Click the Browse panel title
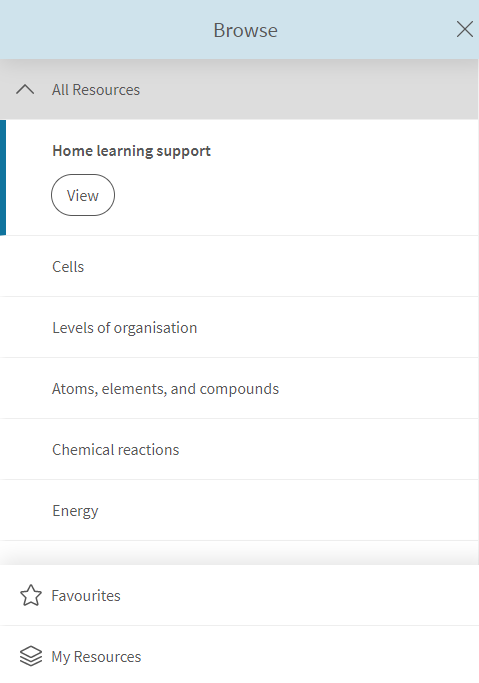The height and width of the screenshot is (683, 479). (x=245, y=30)
